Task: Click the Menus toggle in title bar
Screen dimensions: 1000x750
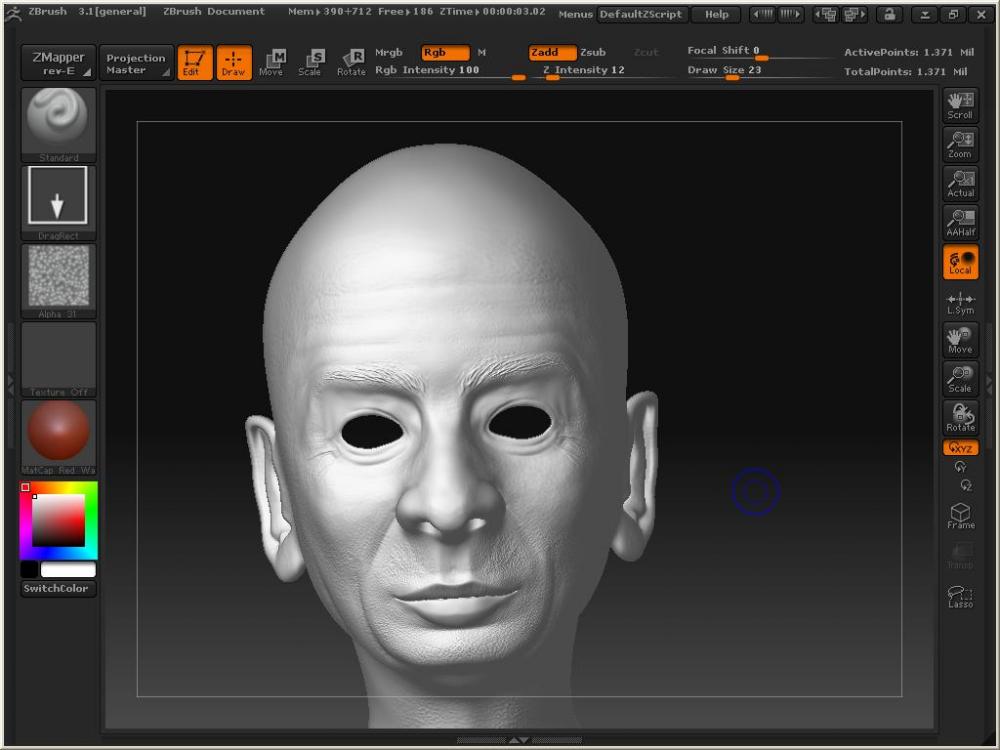Action: click(x=575, y=14)
